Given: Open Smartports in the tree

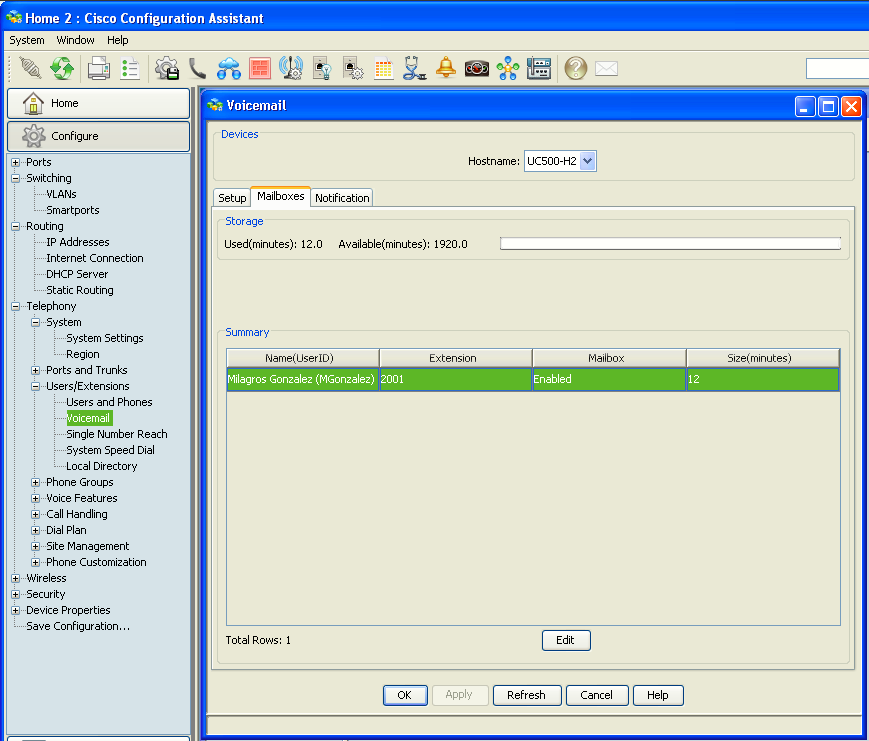Looking at the screenshot, I should tap(73, 210).
